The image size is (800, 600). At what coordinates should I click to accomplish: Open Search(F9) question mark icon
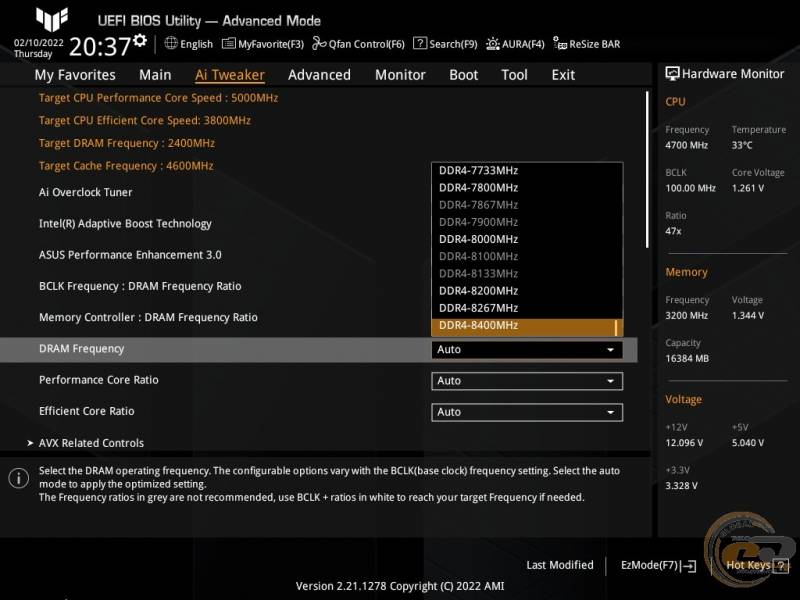click(x=420, y=43)
